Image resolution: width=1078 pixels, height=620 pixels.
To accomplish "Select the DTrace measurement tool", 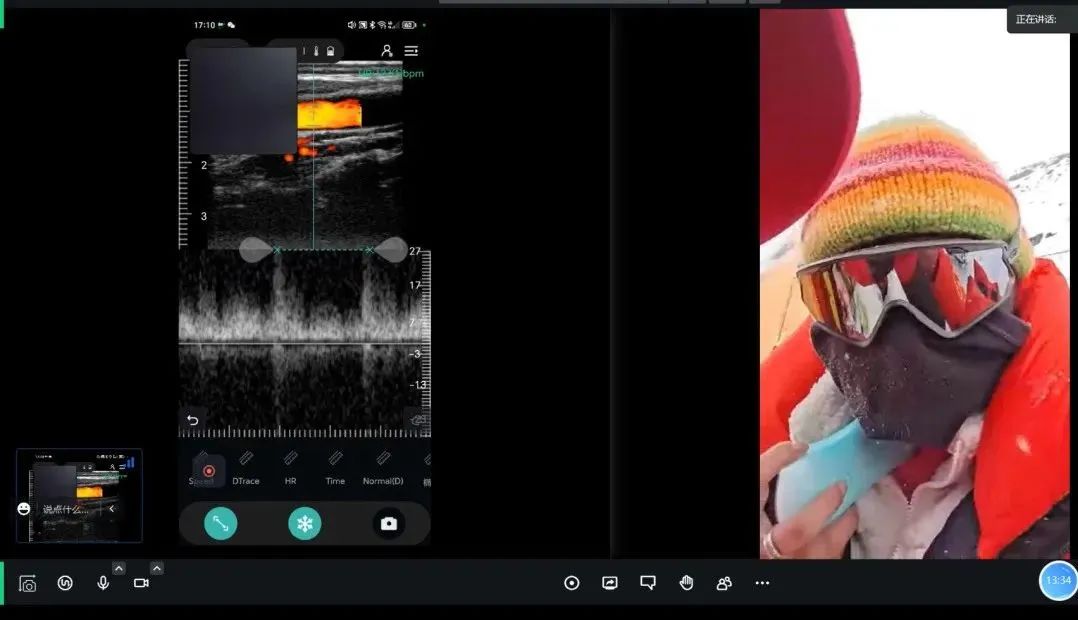I will tap(245, 469).
